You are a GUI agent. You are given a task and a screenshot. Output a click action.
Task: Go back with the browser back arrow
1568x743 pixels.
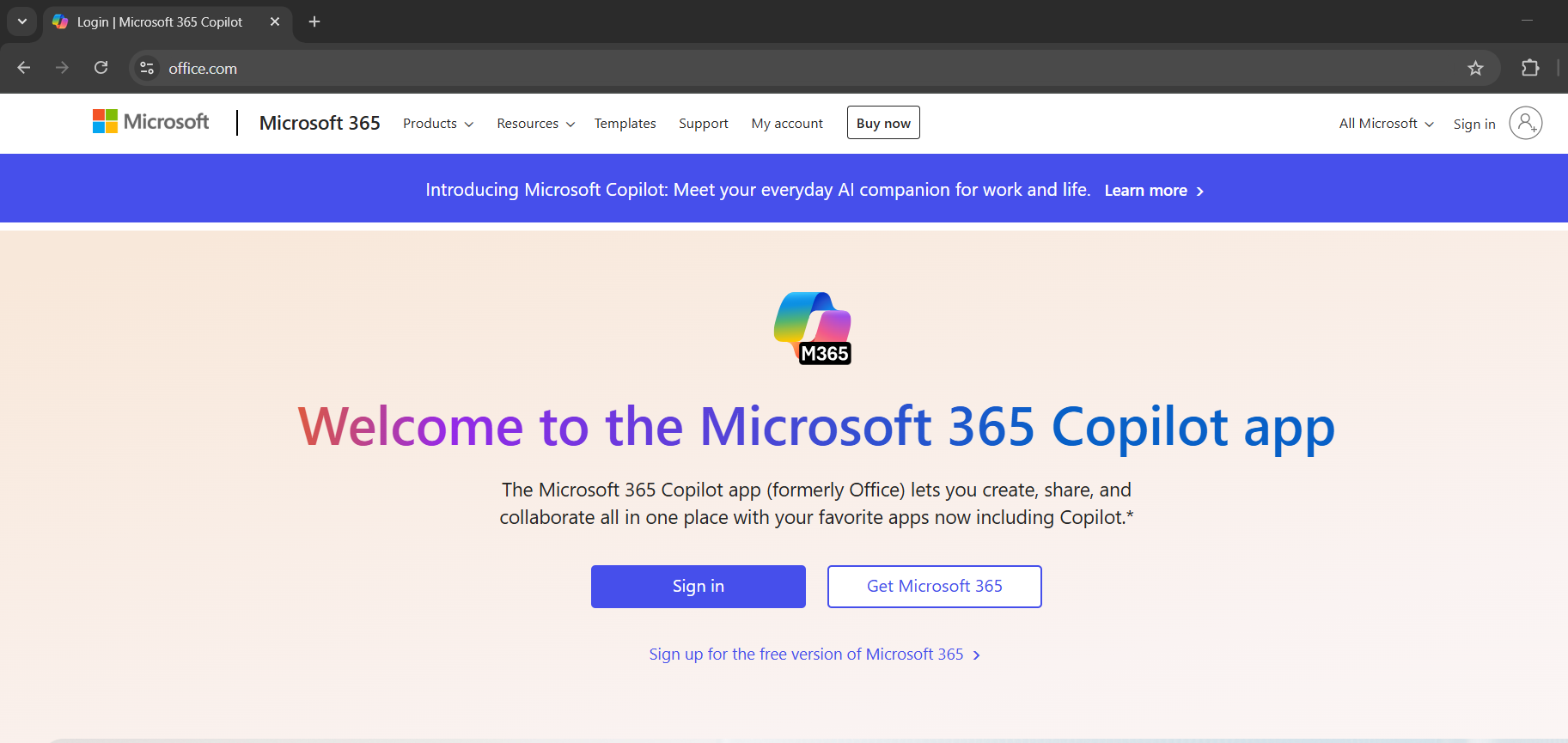point(24,68)
